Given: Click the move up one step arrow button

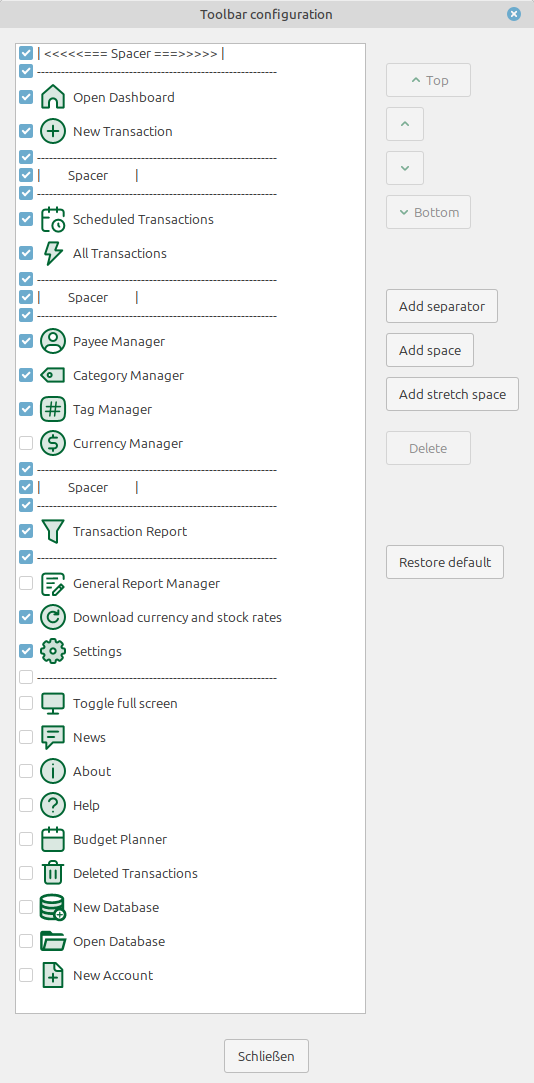Looking at the screenshot, I should tap(405, 124).
